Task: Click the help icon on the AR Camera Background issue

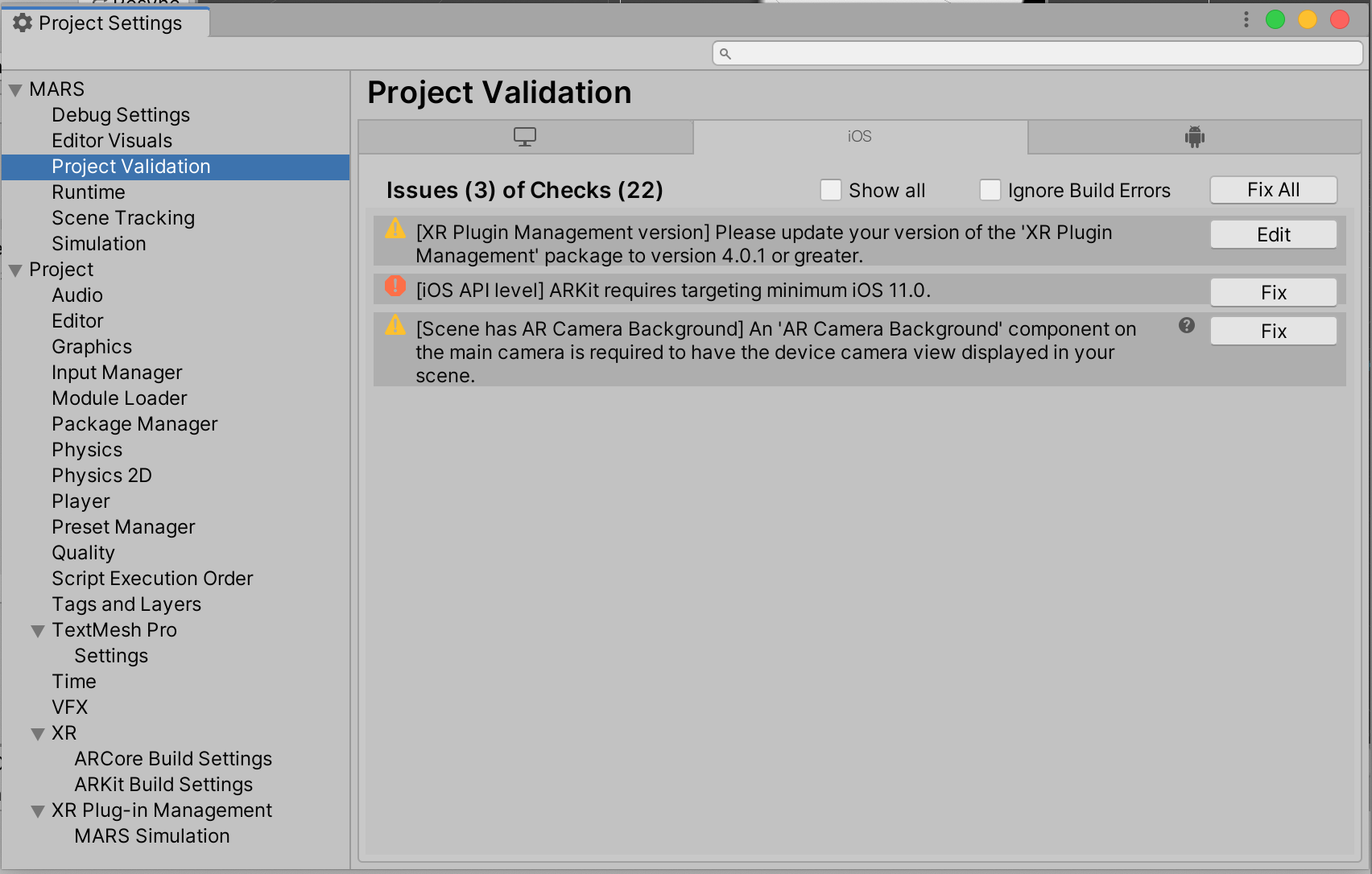Action: point(1185,326)
